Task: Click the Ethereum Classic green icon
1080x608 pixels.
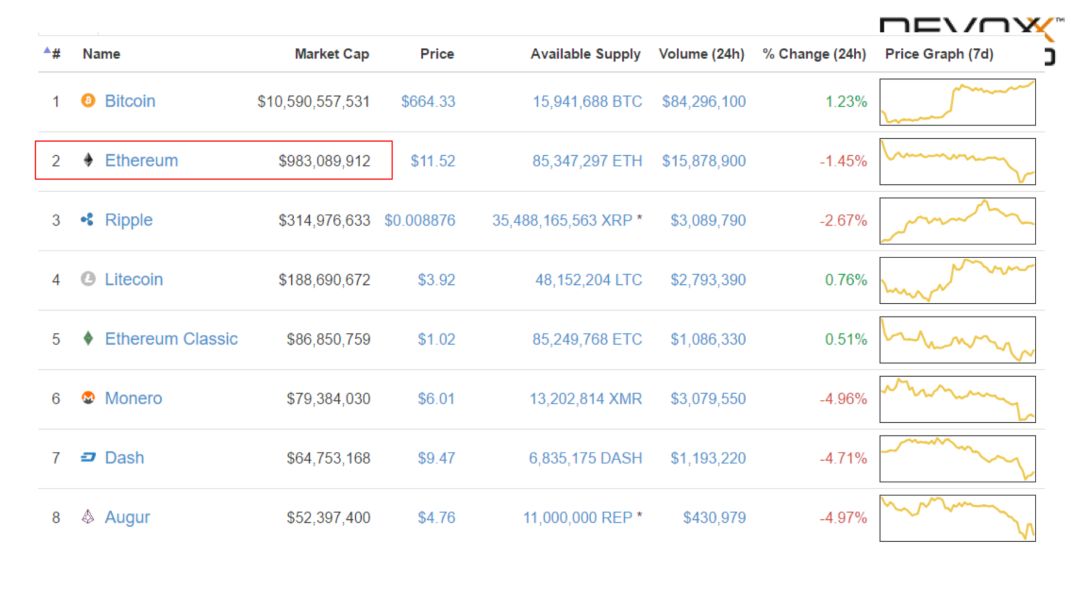Action: pos(88,338)
